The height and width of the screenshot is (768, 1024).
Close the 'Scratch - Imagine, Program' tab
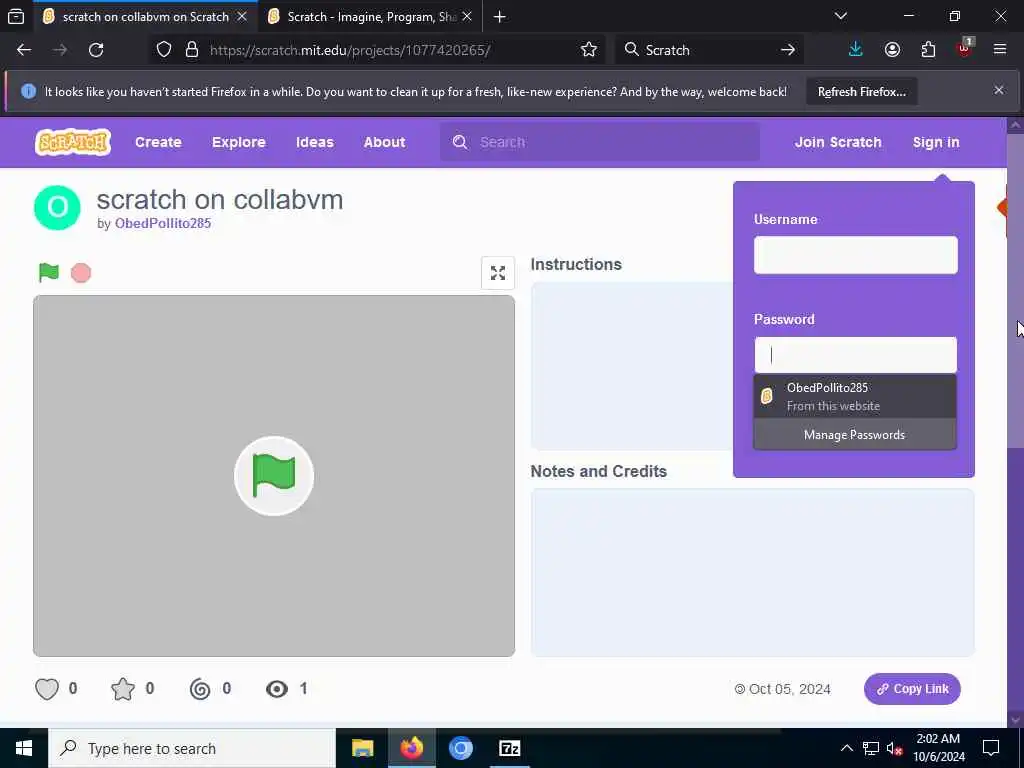pyautogui.click(x=467, y=16)
